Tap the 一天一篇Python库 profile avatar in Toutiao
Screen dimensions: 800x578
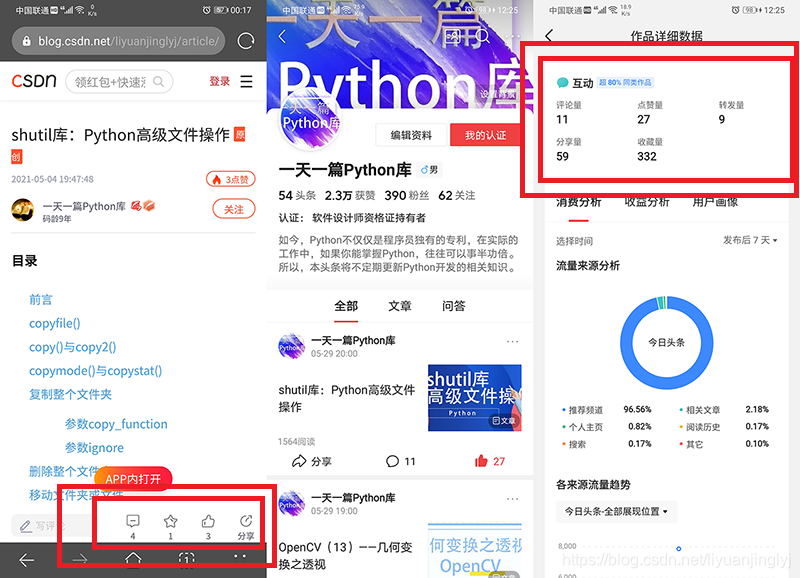[311, 120]
